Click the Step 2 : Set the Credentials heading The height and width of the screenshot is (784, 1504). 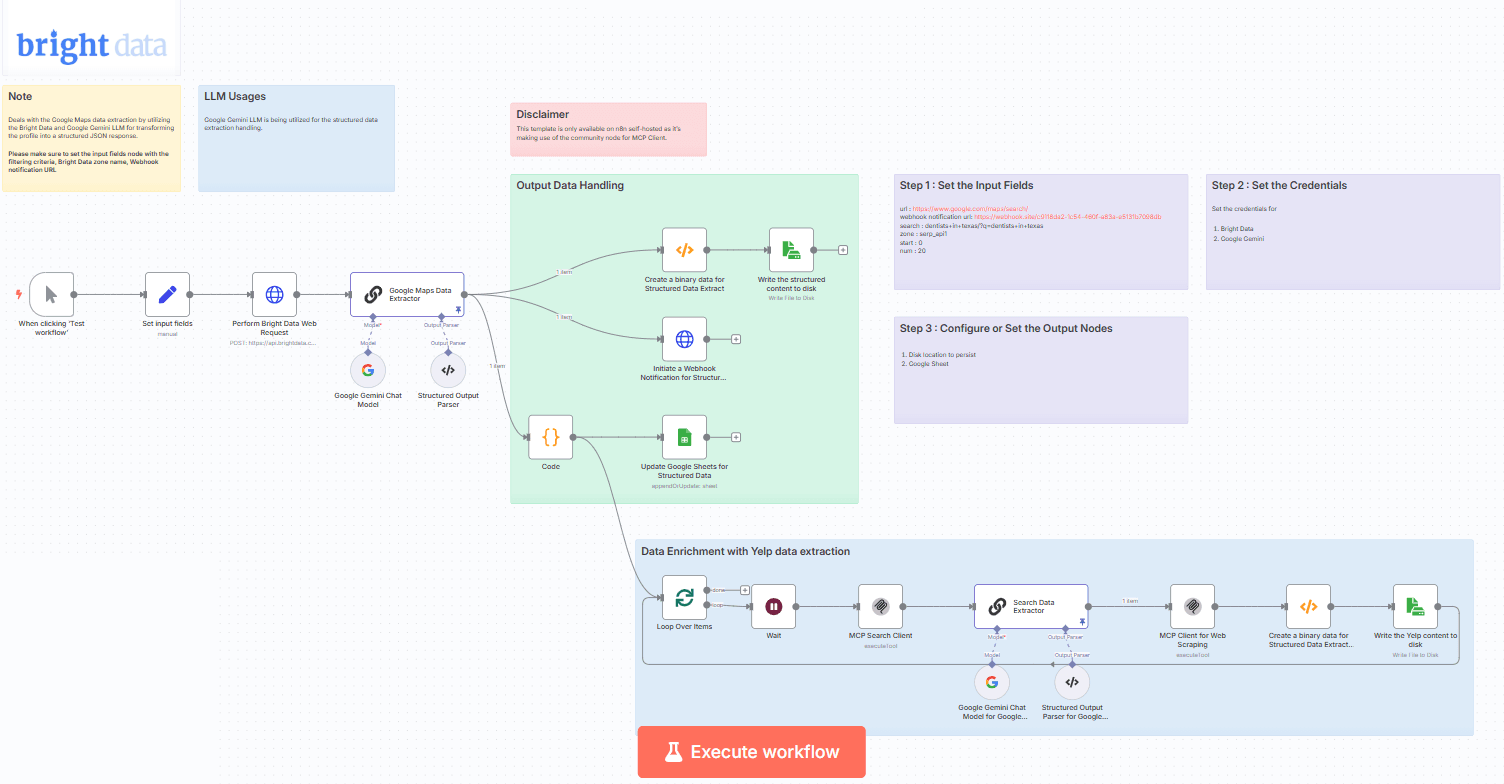(1279, 185)
